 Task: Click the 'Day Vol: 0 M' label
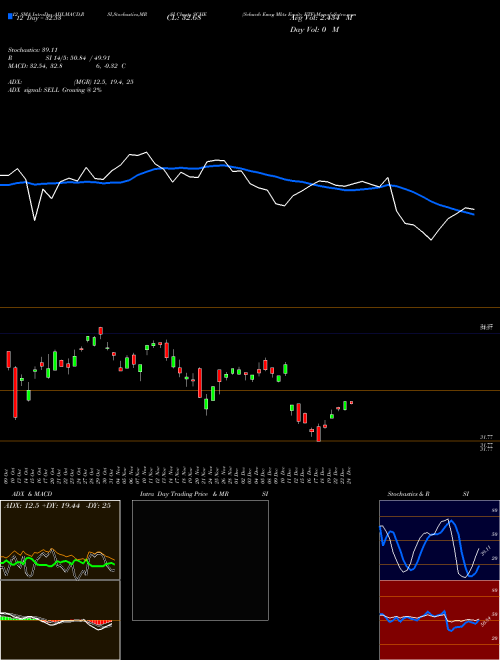pos(314,30)
